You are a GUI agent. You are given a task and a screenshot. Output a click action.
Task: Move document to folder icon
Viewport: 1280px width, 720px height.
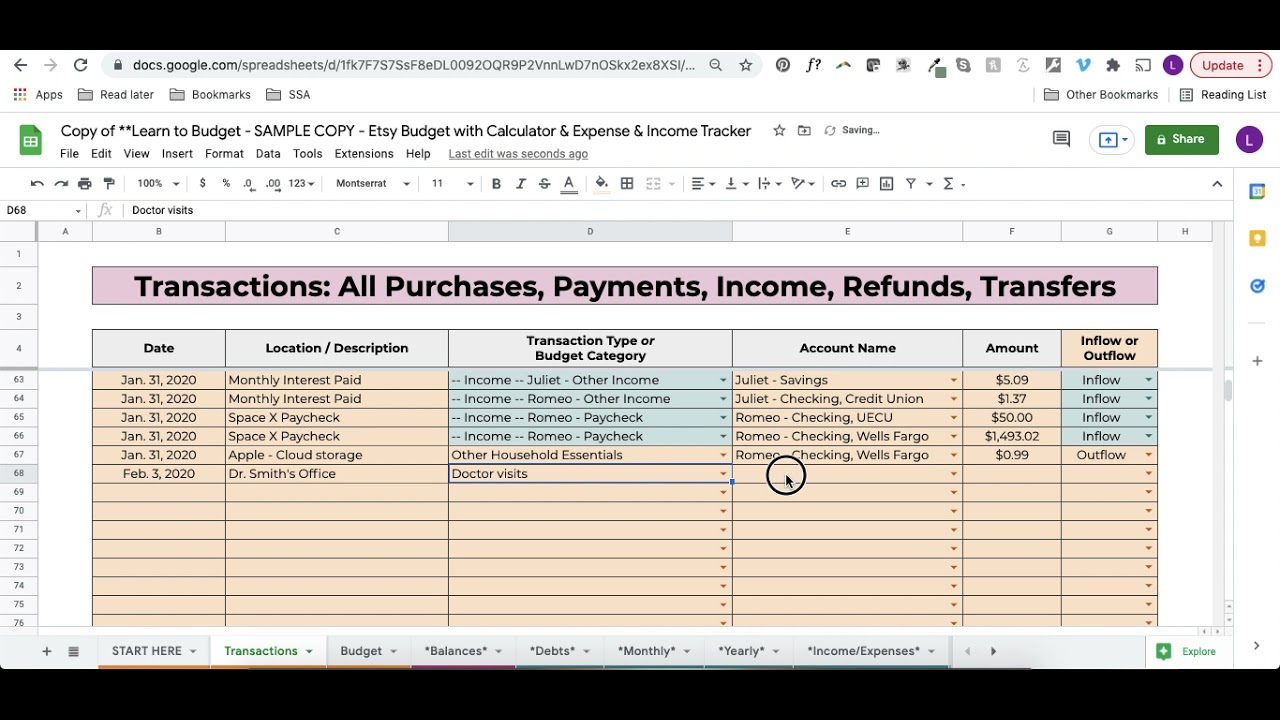tap(804, 131)
